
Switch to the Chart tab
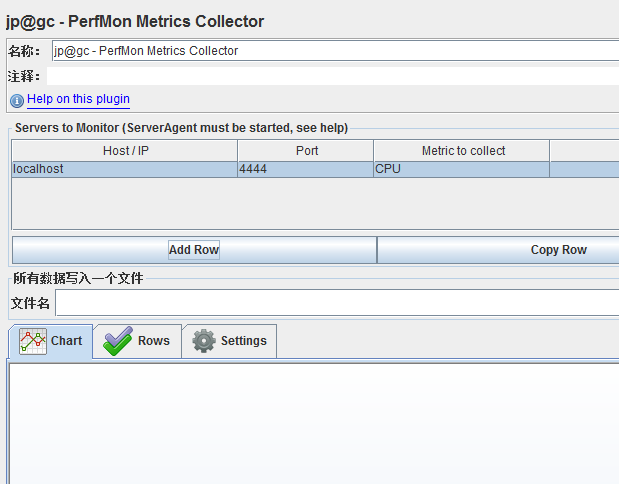(x=51, y=341)
